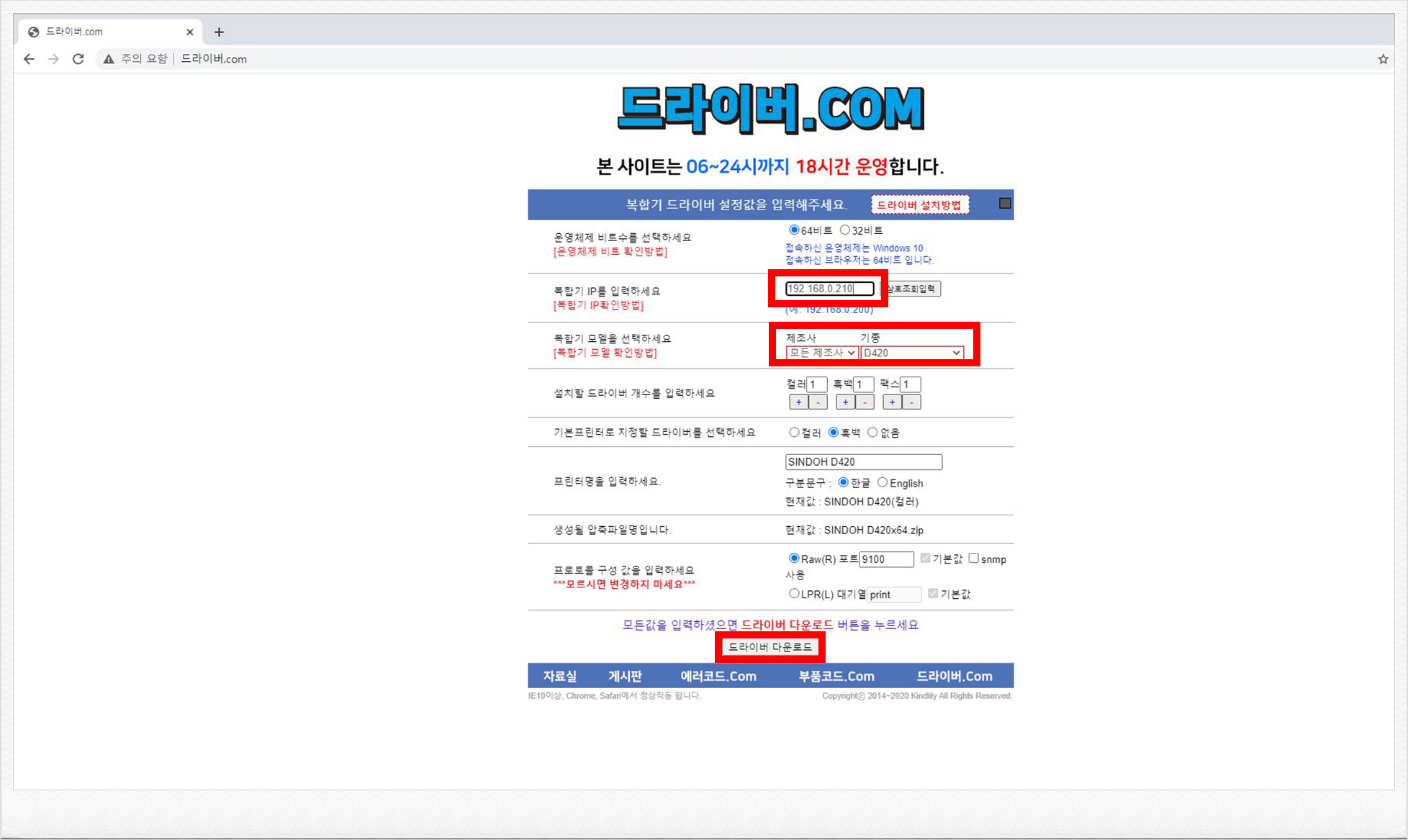Increase the 흑백 driver count with plus
1408x840 pixels.
tap(845, 402)
